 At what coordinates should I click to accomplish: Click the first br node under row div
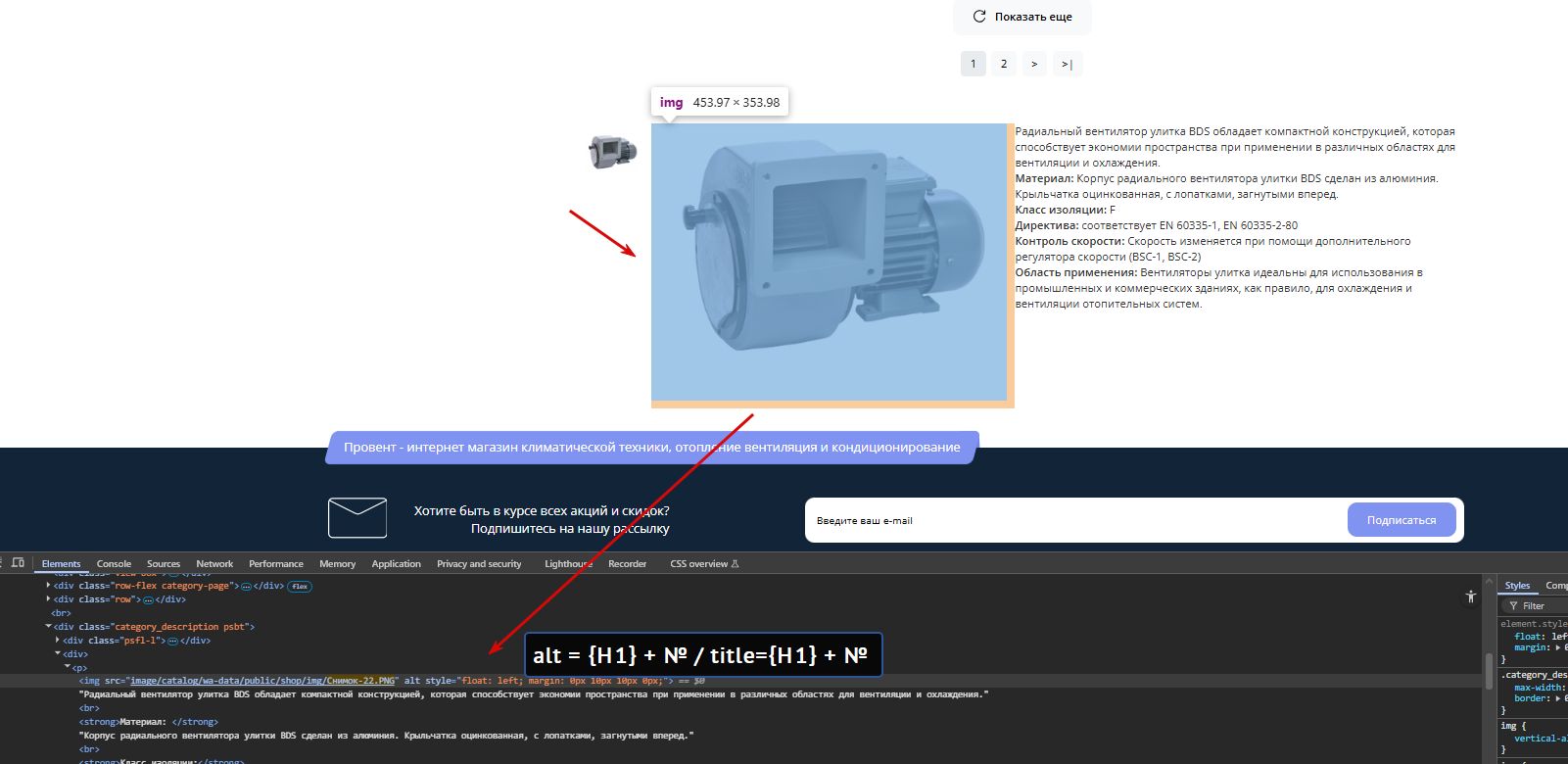tap(62, 613)
